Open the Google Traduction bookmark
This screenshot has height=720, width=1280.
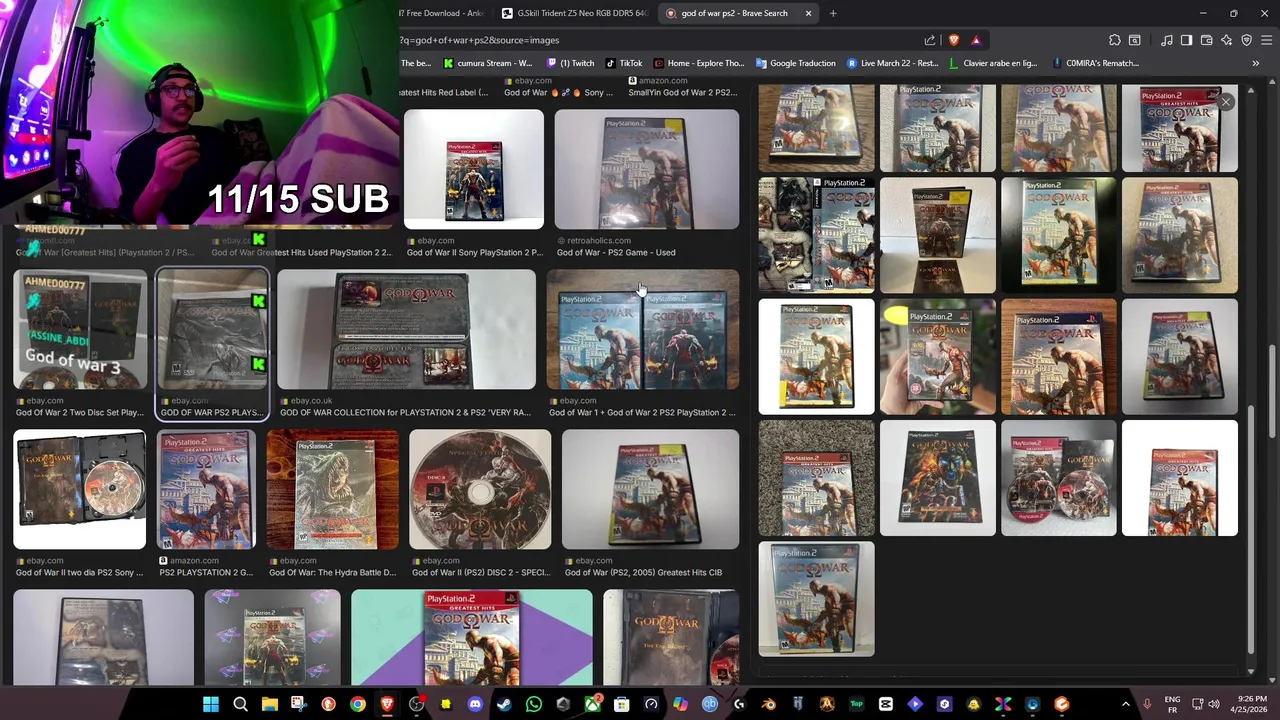796,63
